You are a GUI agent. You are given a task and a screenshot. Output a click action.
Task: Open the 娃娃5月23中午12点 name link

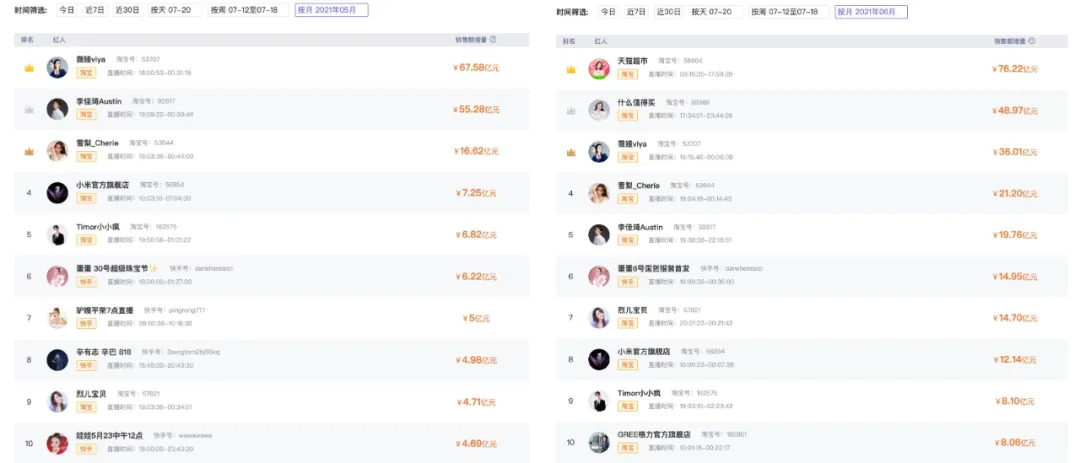pyautogui.click(x=110, y=435)
